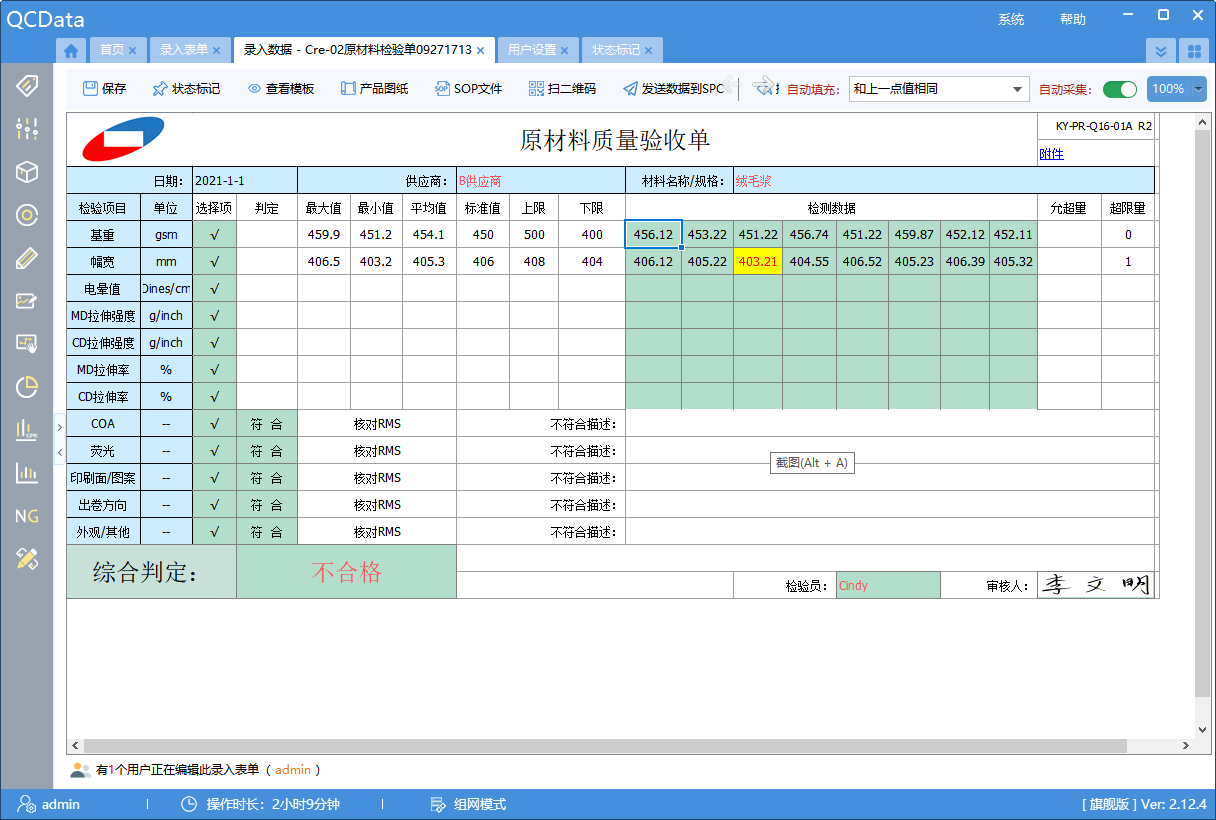The width and height of the screenshot is (1216, 820).
Task: Uncheck the 基重 row selection checkmark
Action: point(213,233)
